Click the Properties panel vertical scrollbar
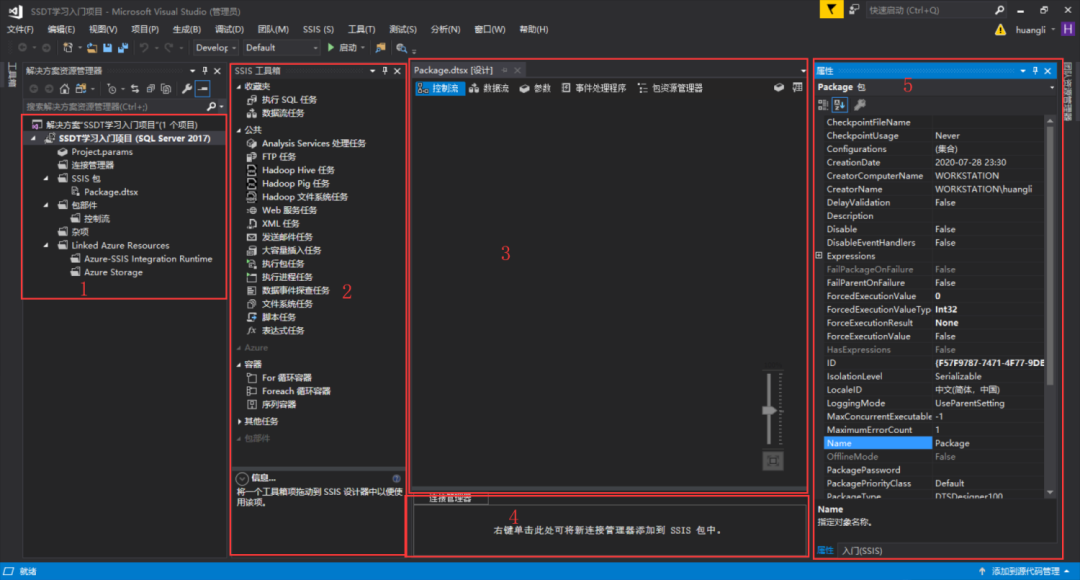Image resolution: width=1080 pixels, height=580 pixels. pyautogui.click(x=1050, y=307)
